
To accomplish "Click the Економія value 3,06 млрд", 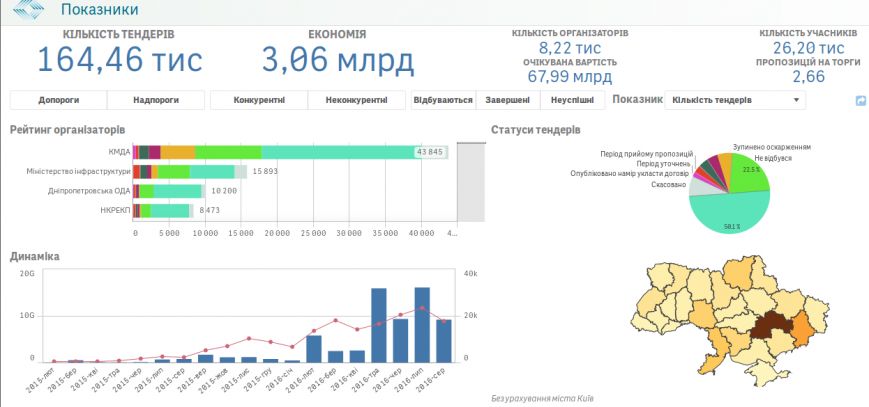I will [338, 59].
